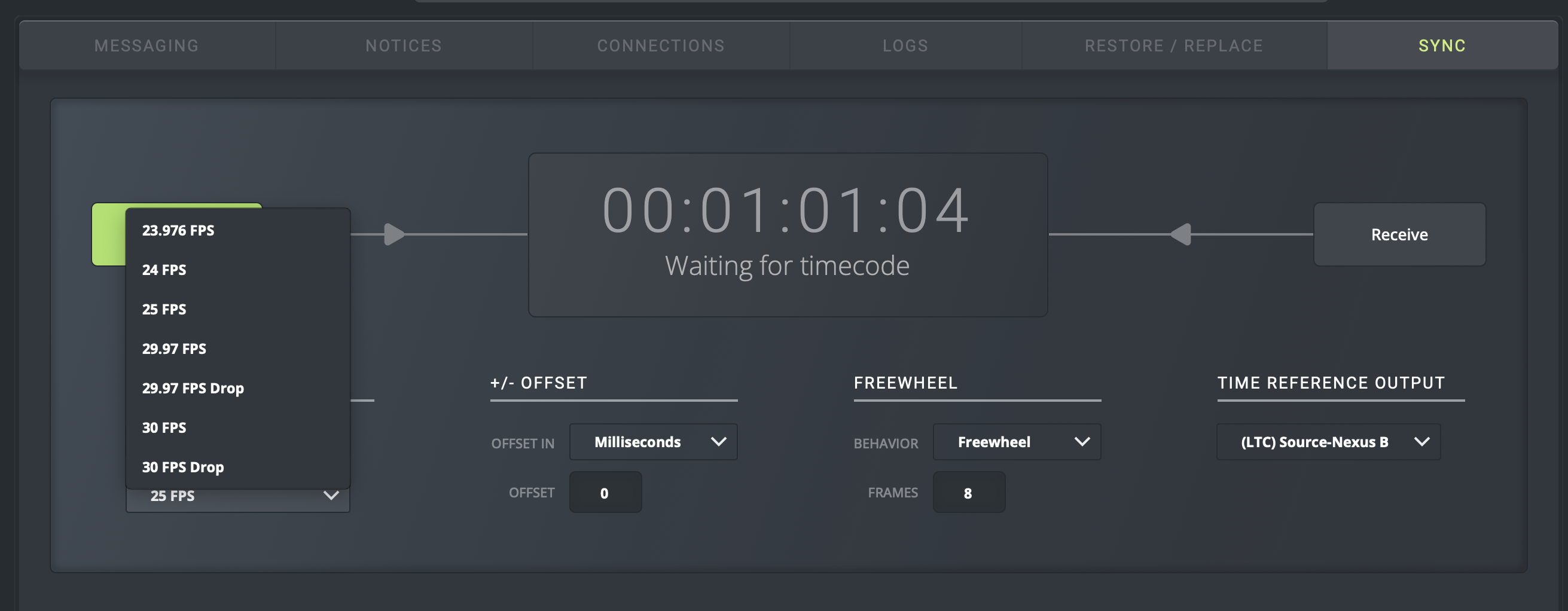
Task: Pick 25 FPS in the open list
Action: (x=164, y=309)
